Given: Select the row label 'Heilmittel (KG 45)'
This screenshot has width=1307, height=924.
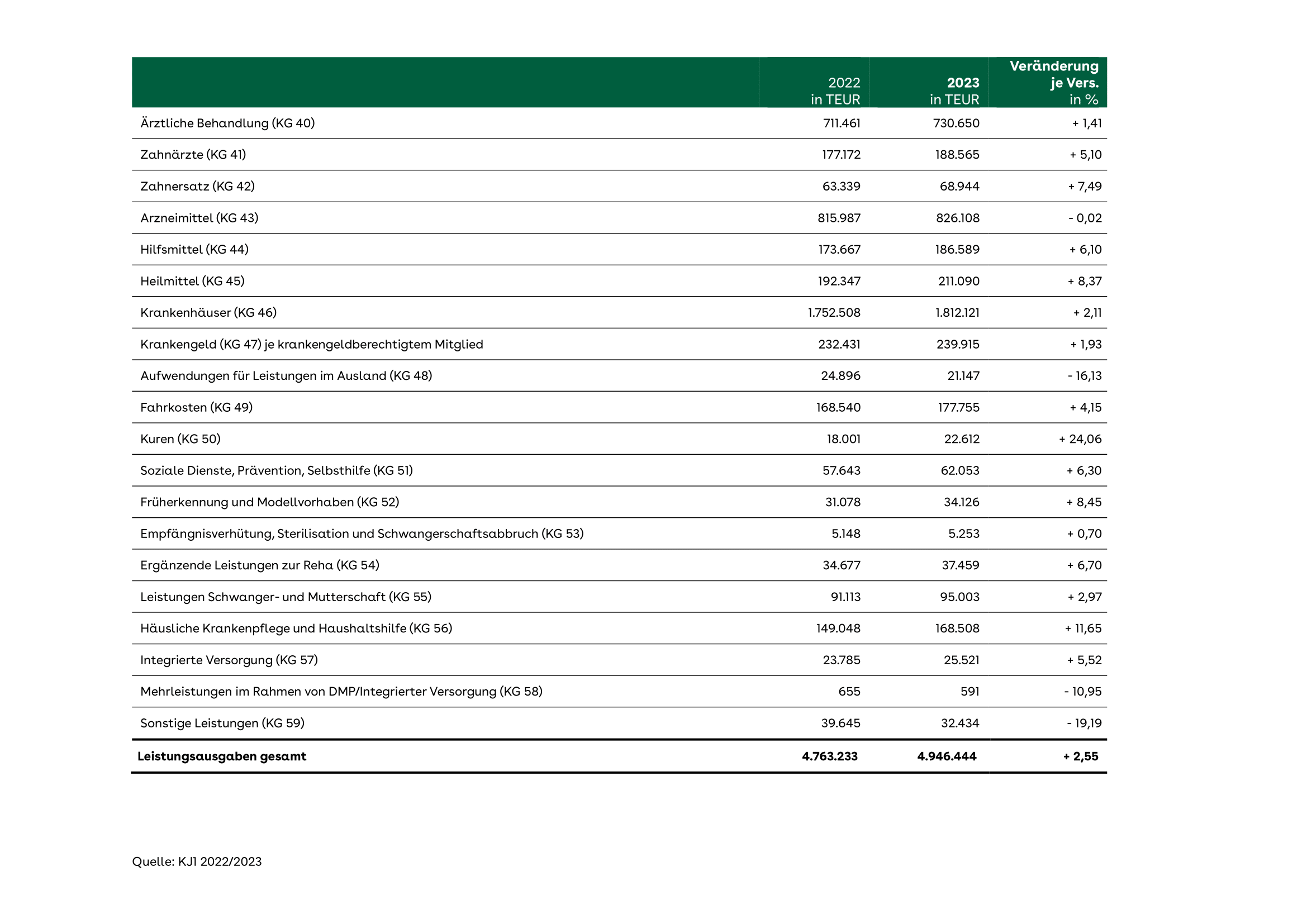Looking at the screenshot, I should click(192, 281).
